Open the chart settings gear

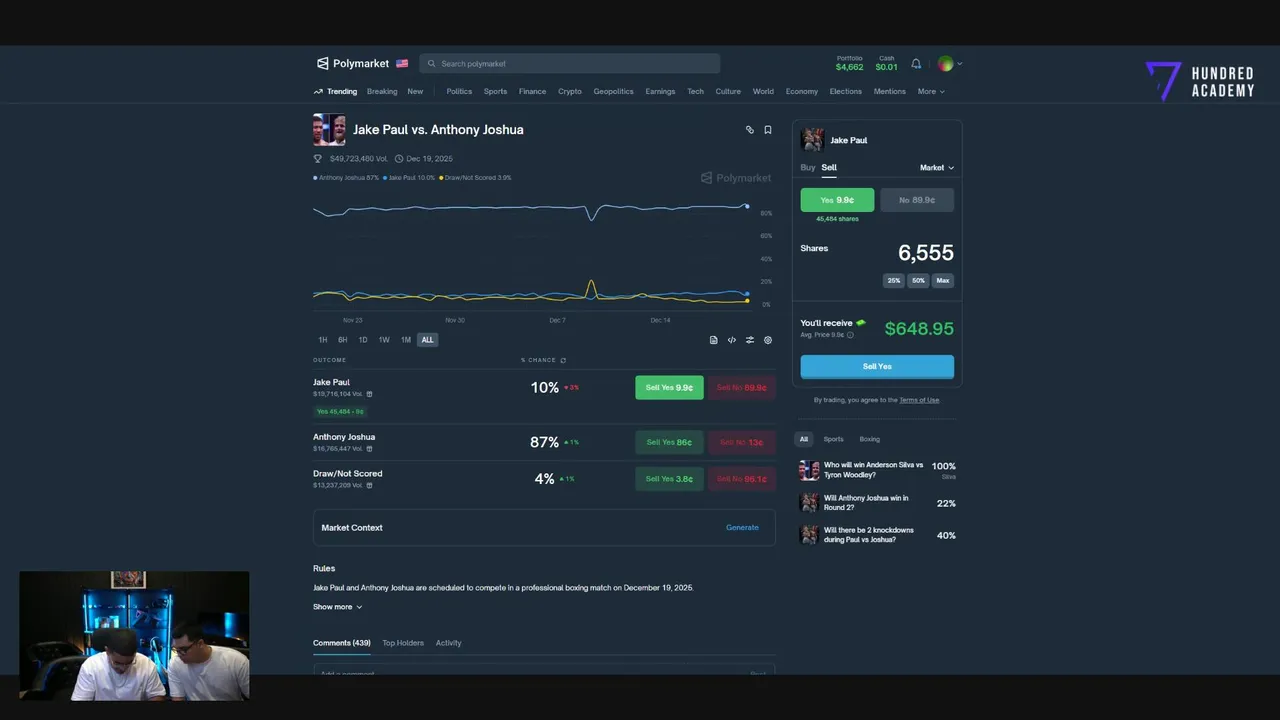pyautogui.click(x=768, y=340)
